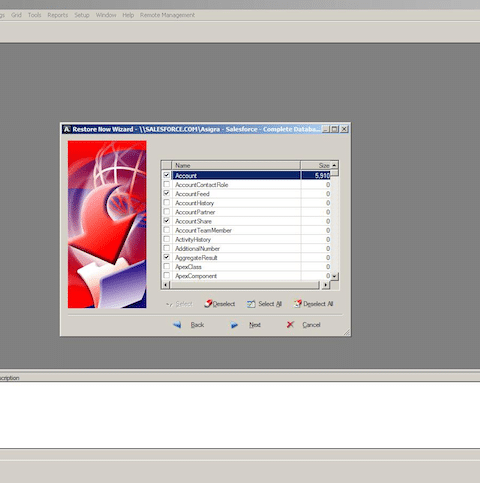480x483 pixels.
Task: Check the AccountTeamMember checkbox
Action: (x=166, y=230)
